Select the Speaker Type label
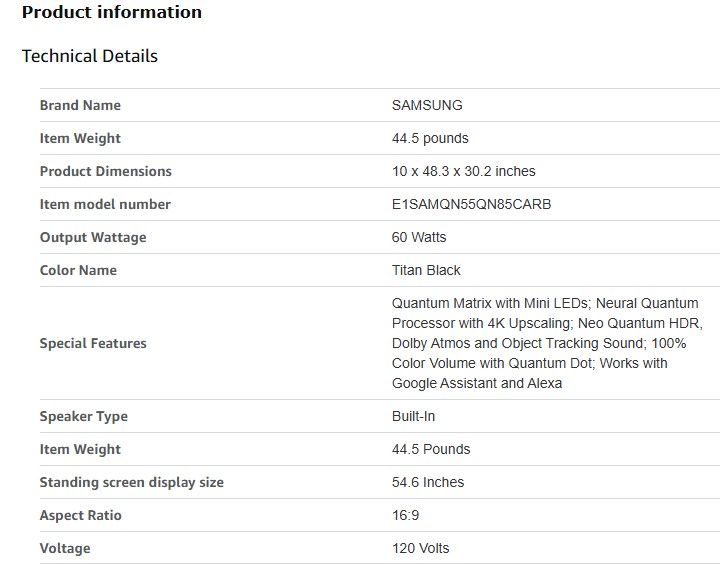Viewport: 723px width, 565px height. tap(84, 416)
